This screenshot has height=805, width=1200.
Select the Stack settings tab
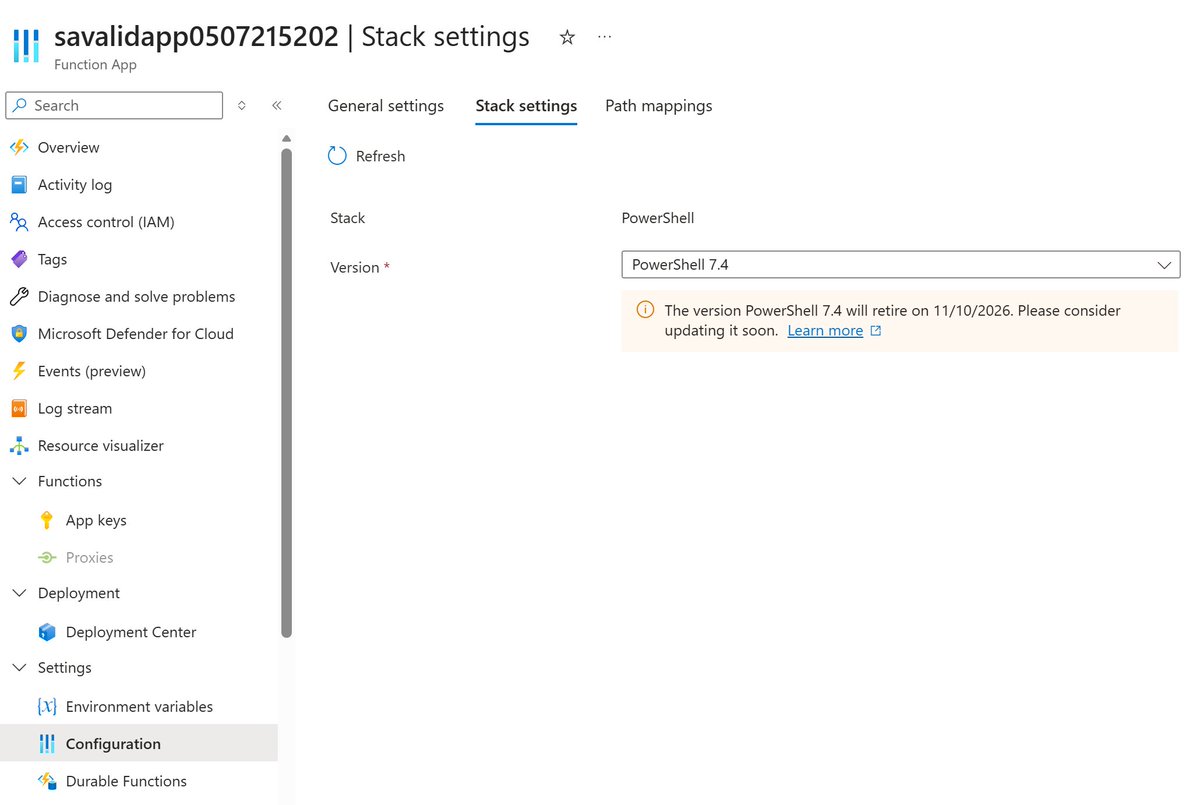point(526,105)
